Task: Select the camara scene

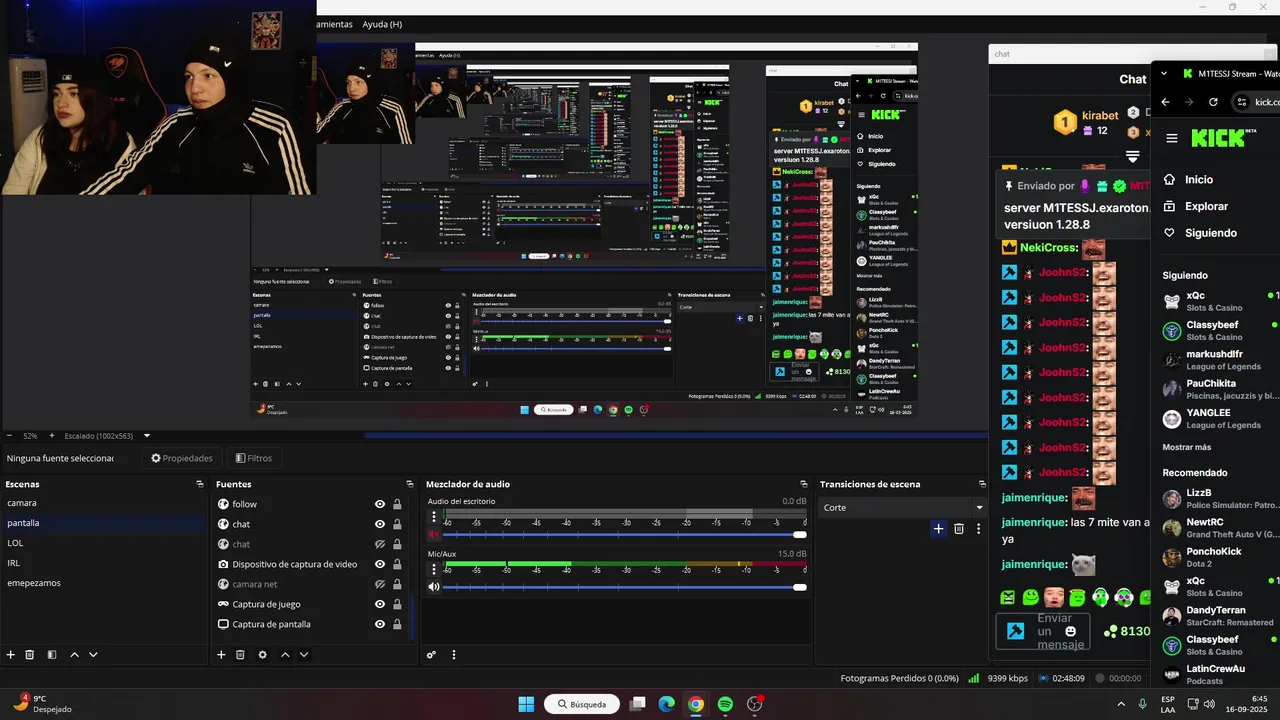Action: (x=102, y=503)
